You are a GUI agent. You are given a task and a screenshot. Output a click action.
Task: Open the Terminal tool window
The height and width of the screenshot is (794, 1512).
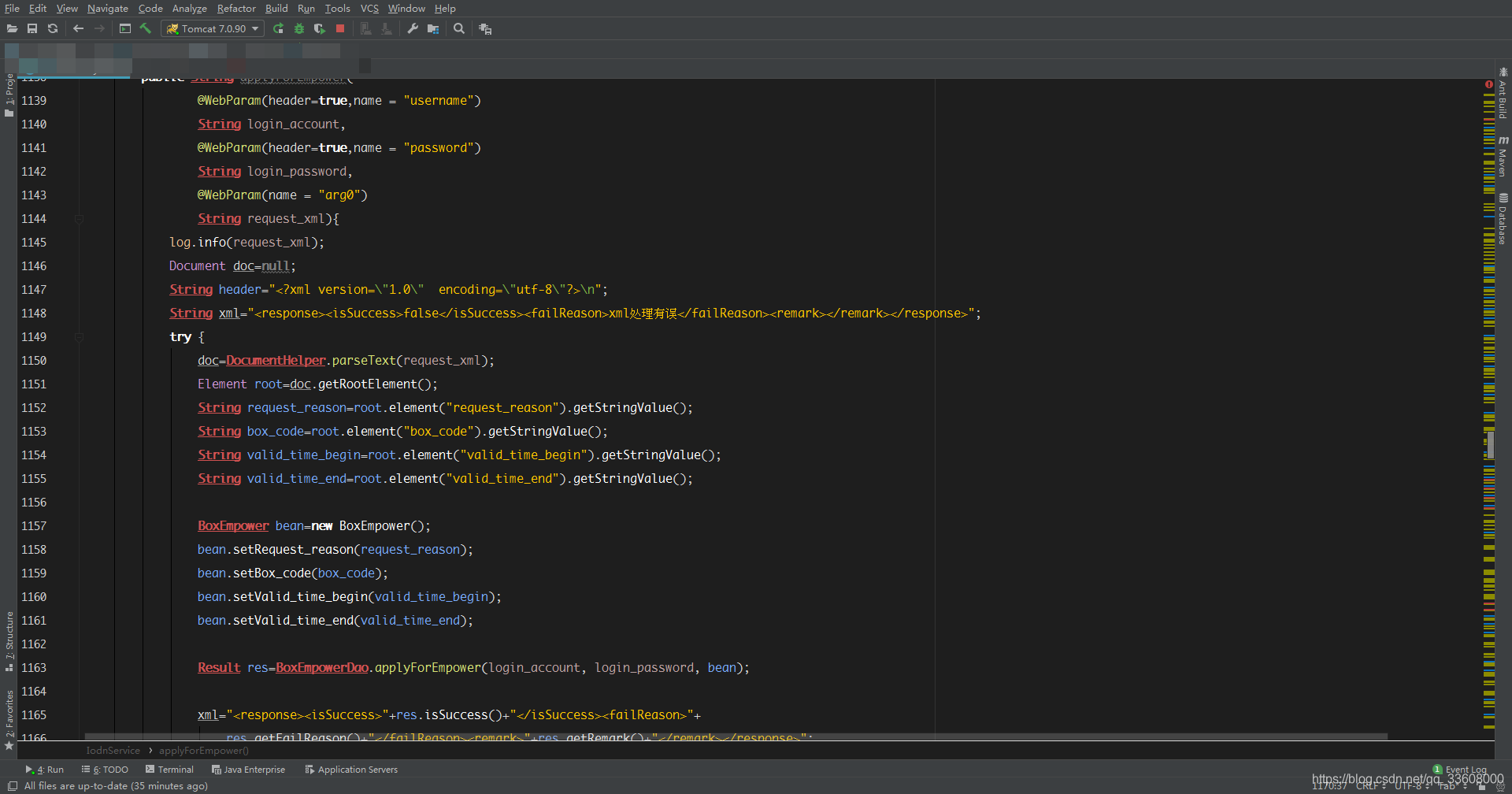[169, 770]
